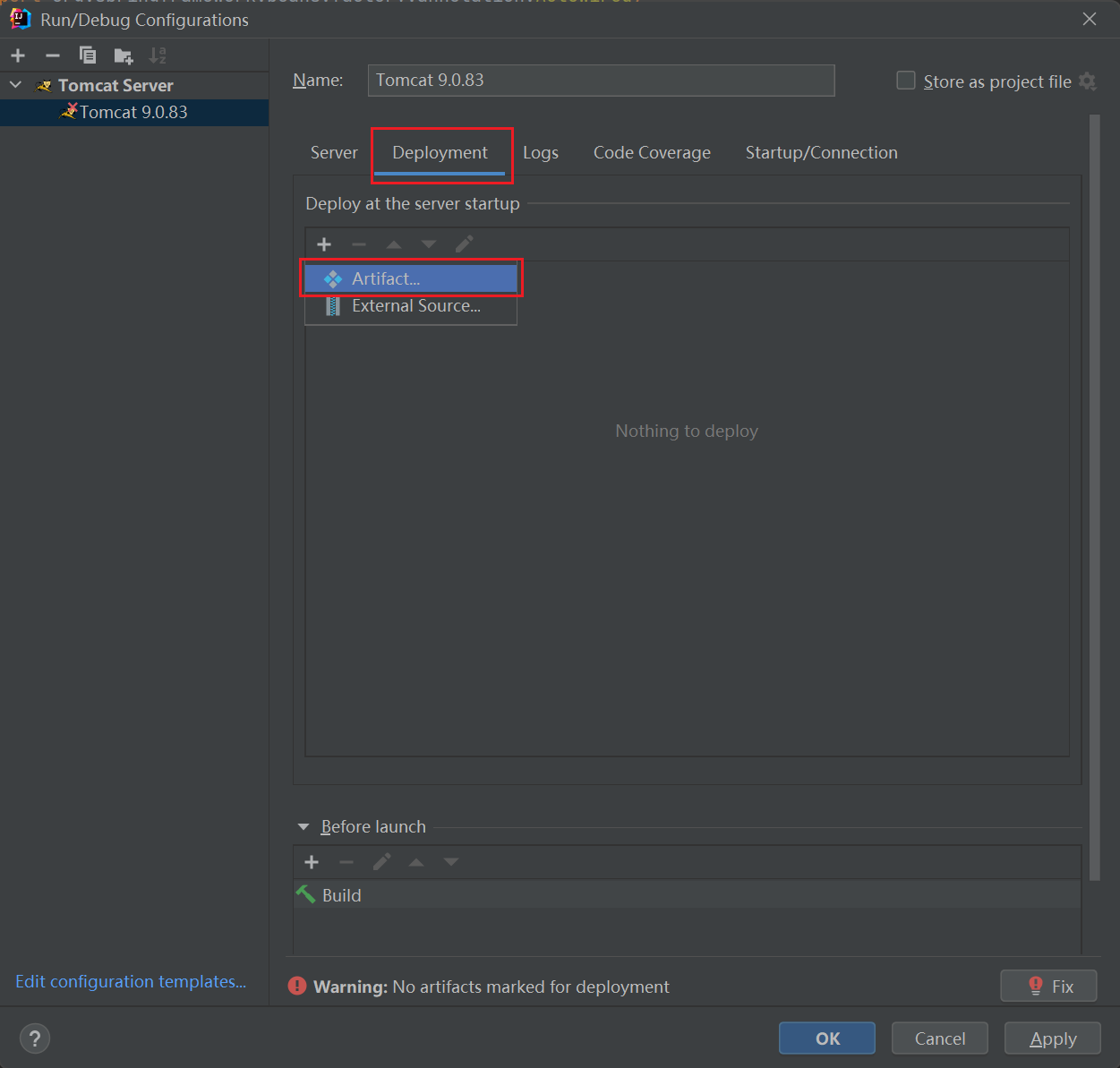Remove selected configuration with minus icon

(x=53, y=56)
